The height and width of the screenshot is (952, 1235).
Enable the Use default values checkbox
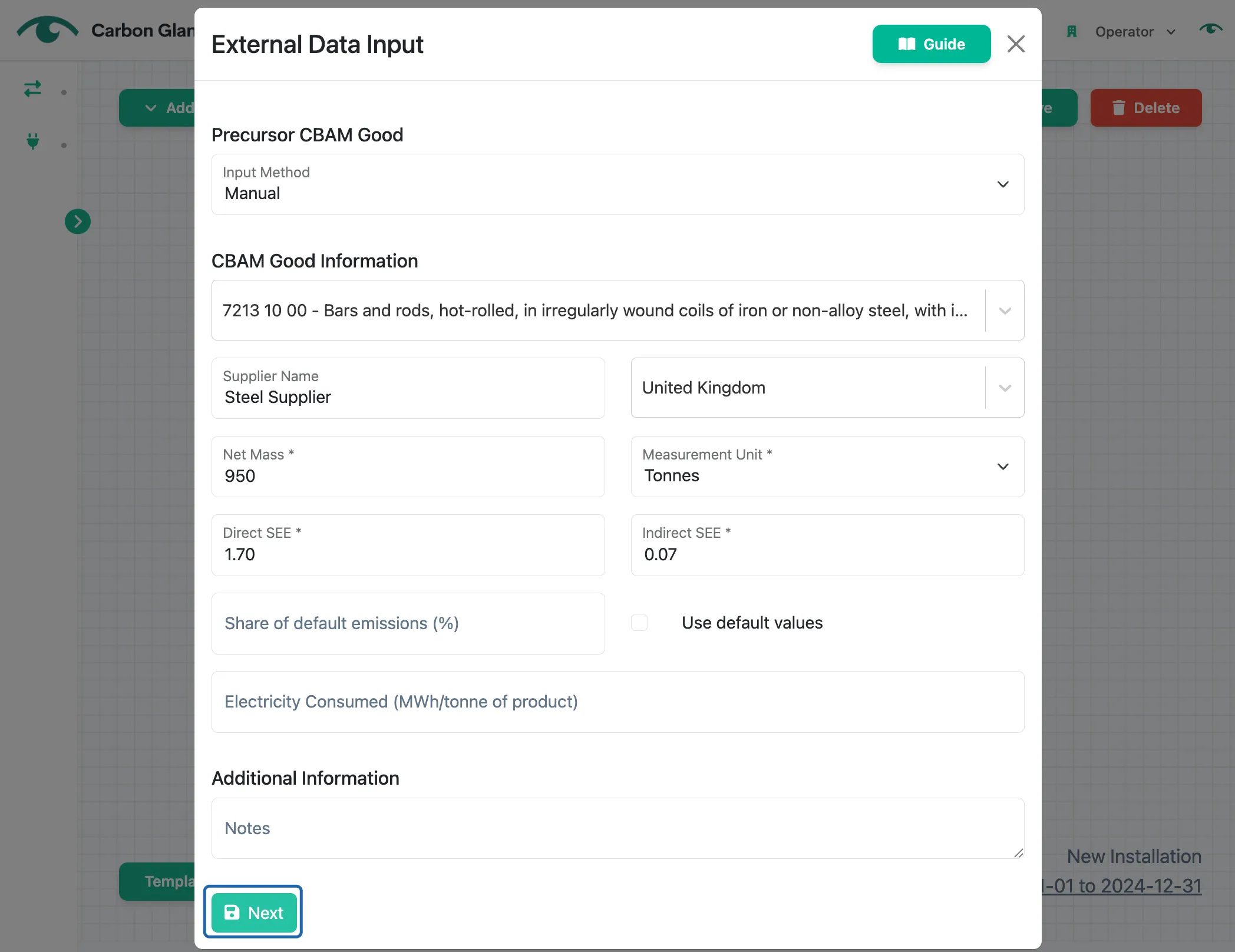pos(639,623)
